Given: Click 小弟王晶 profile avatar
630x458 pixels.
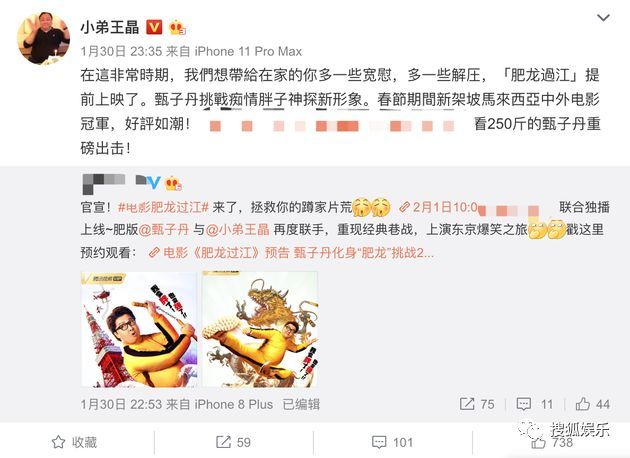Looking at the screenshot, I should (43, 38).
